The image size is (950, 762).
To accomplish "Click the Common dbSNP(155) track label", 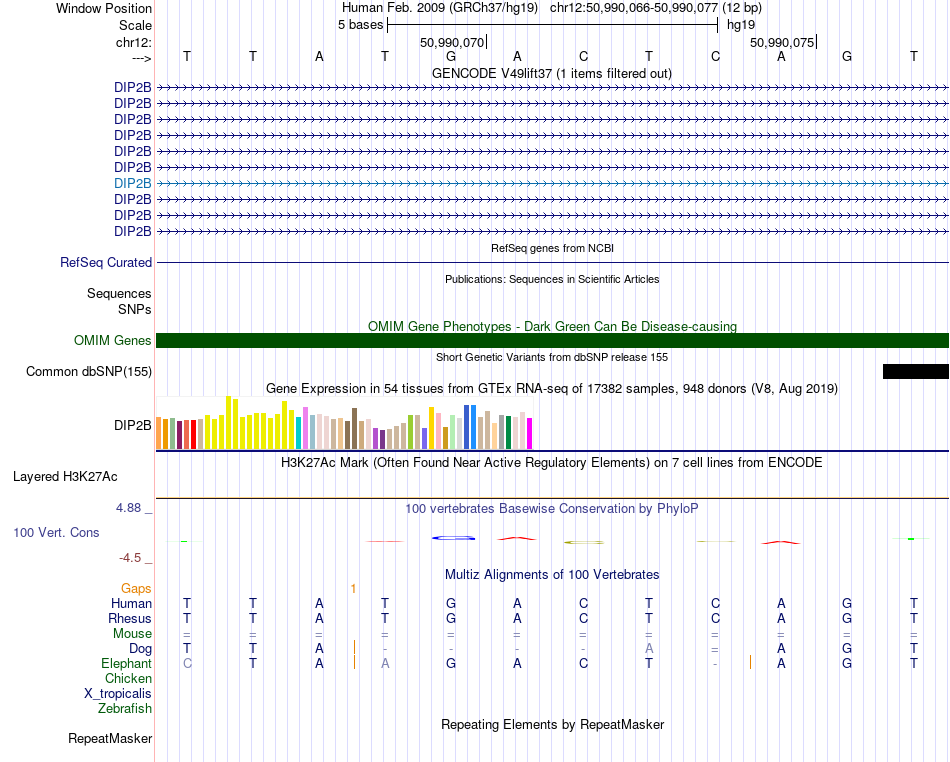I will coord(89,371).
